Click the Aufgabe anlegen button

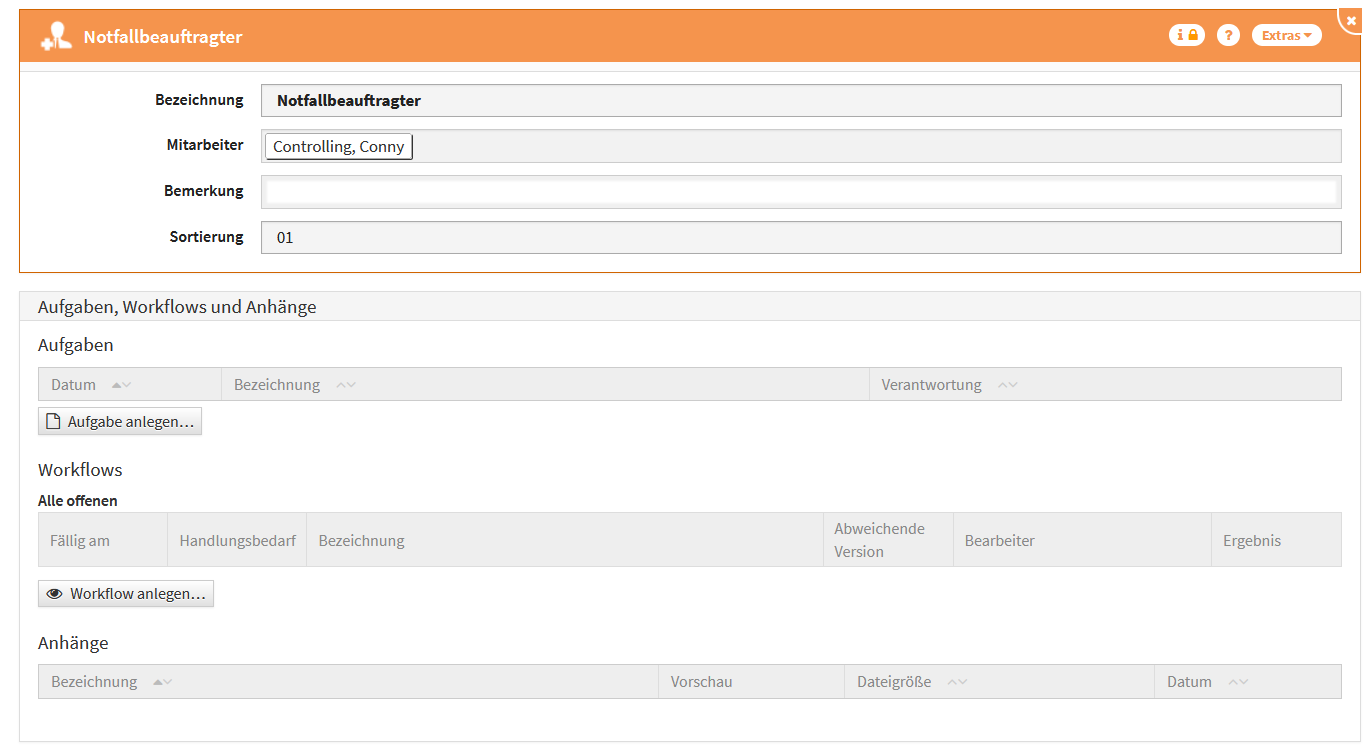point(120,422)
